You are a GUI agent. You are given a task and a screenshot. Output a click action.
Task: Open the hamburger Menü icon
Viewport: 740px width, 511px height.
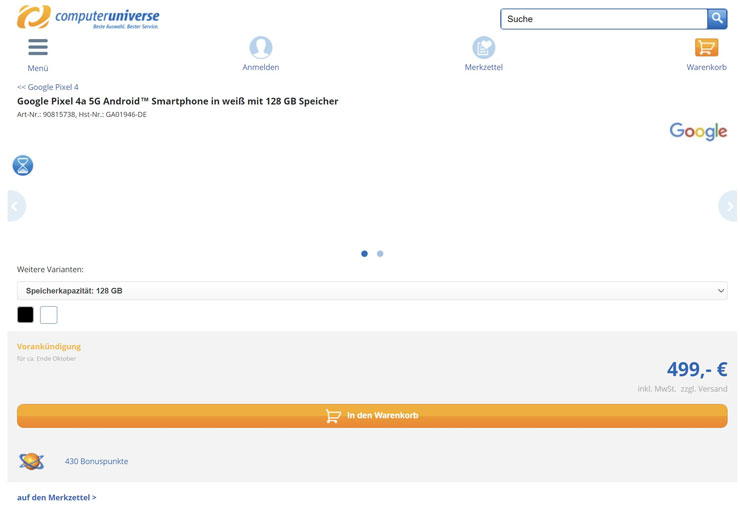click(38, 47)
